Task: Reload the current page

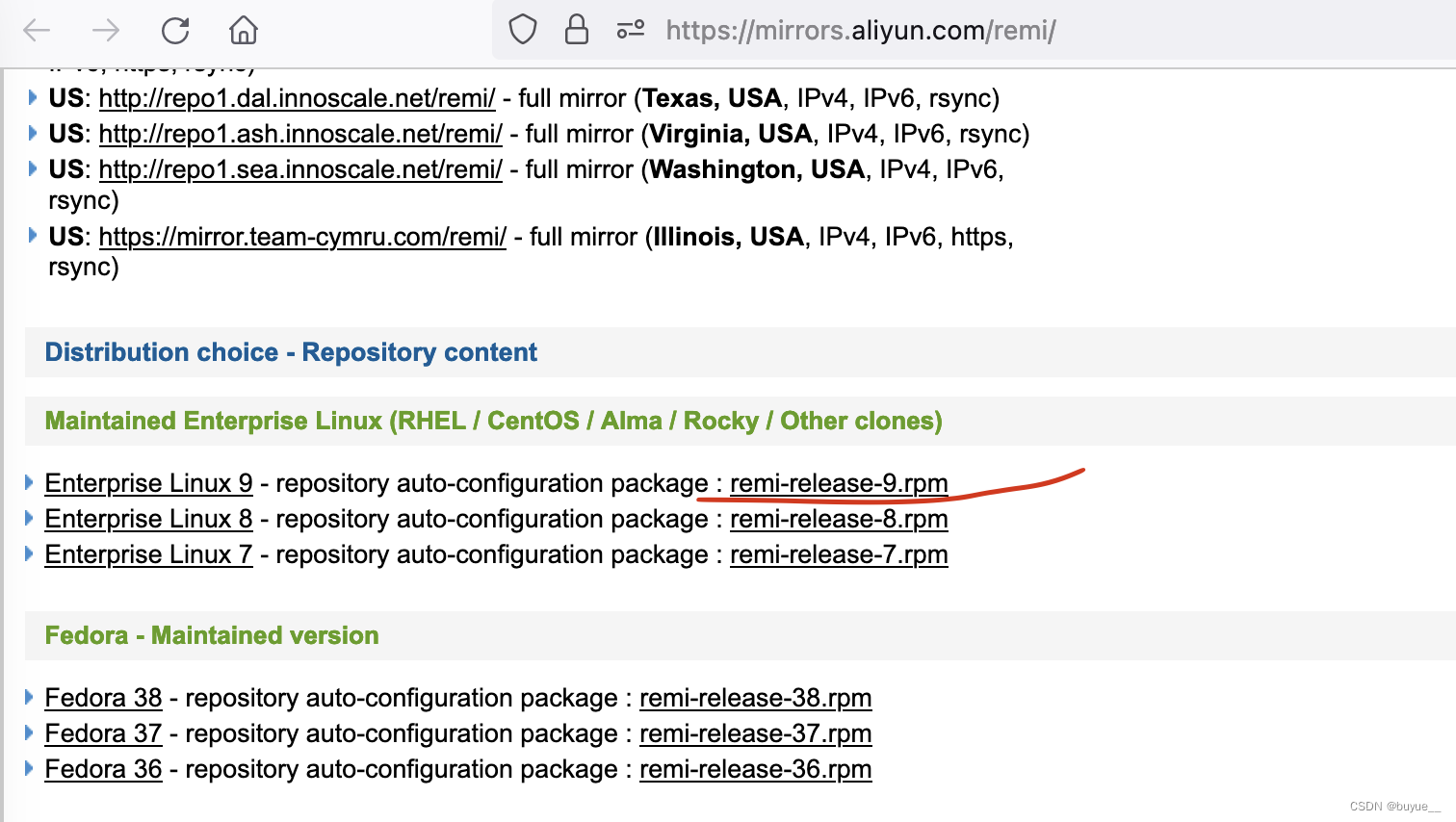Action: 175,31
